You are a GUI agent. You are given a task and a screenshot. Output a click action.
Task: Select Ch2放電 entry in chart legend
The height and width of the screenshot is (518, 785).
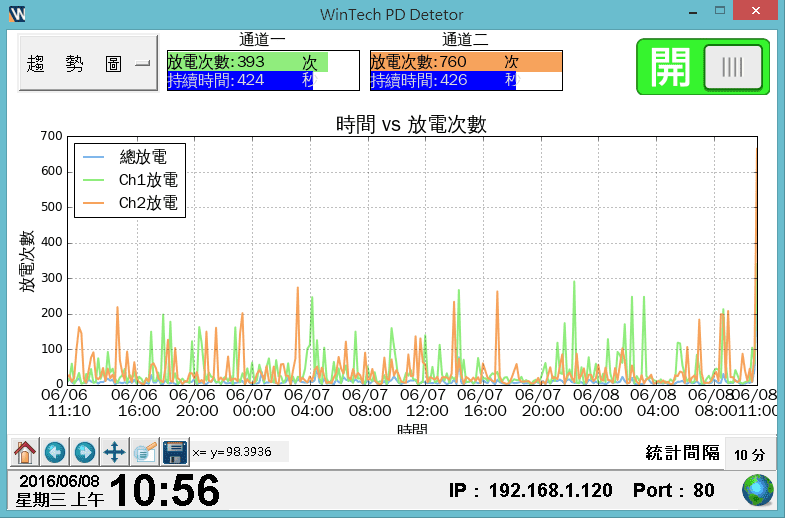[x=146, y=203]
